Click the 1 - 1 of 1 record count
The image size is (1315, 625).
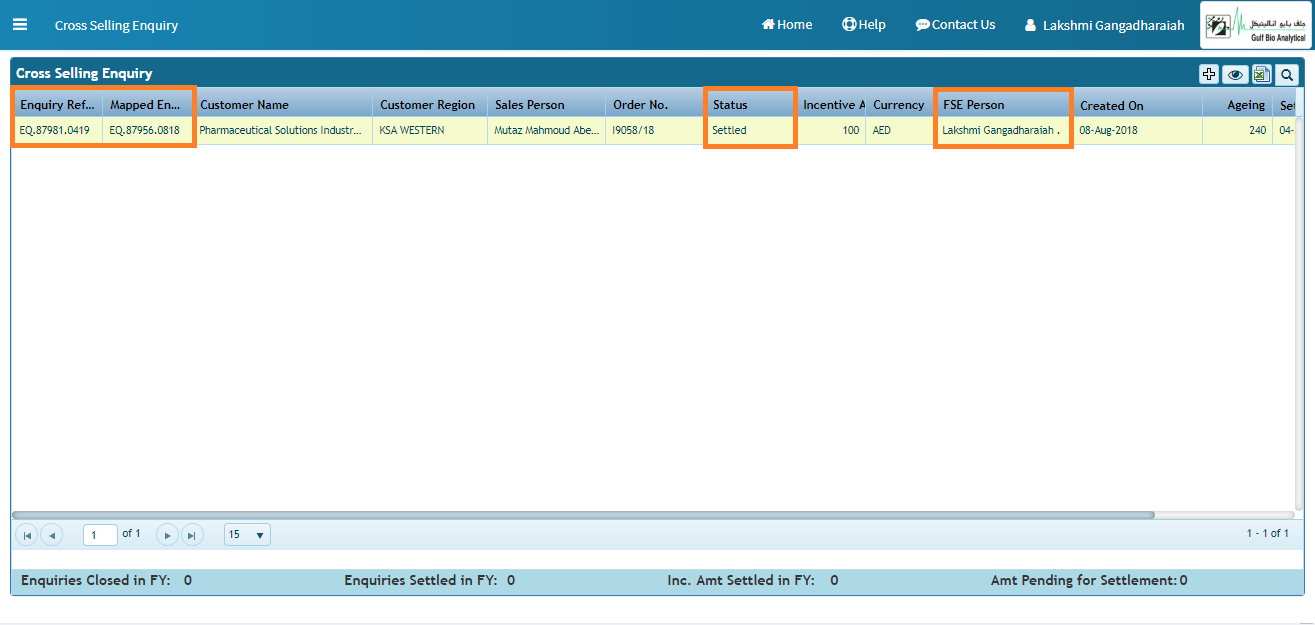point(1267,534)
